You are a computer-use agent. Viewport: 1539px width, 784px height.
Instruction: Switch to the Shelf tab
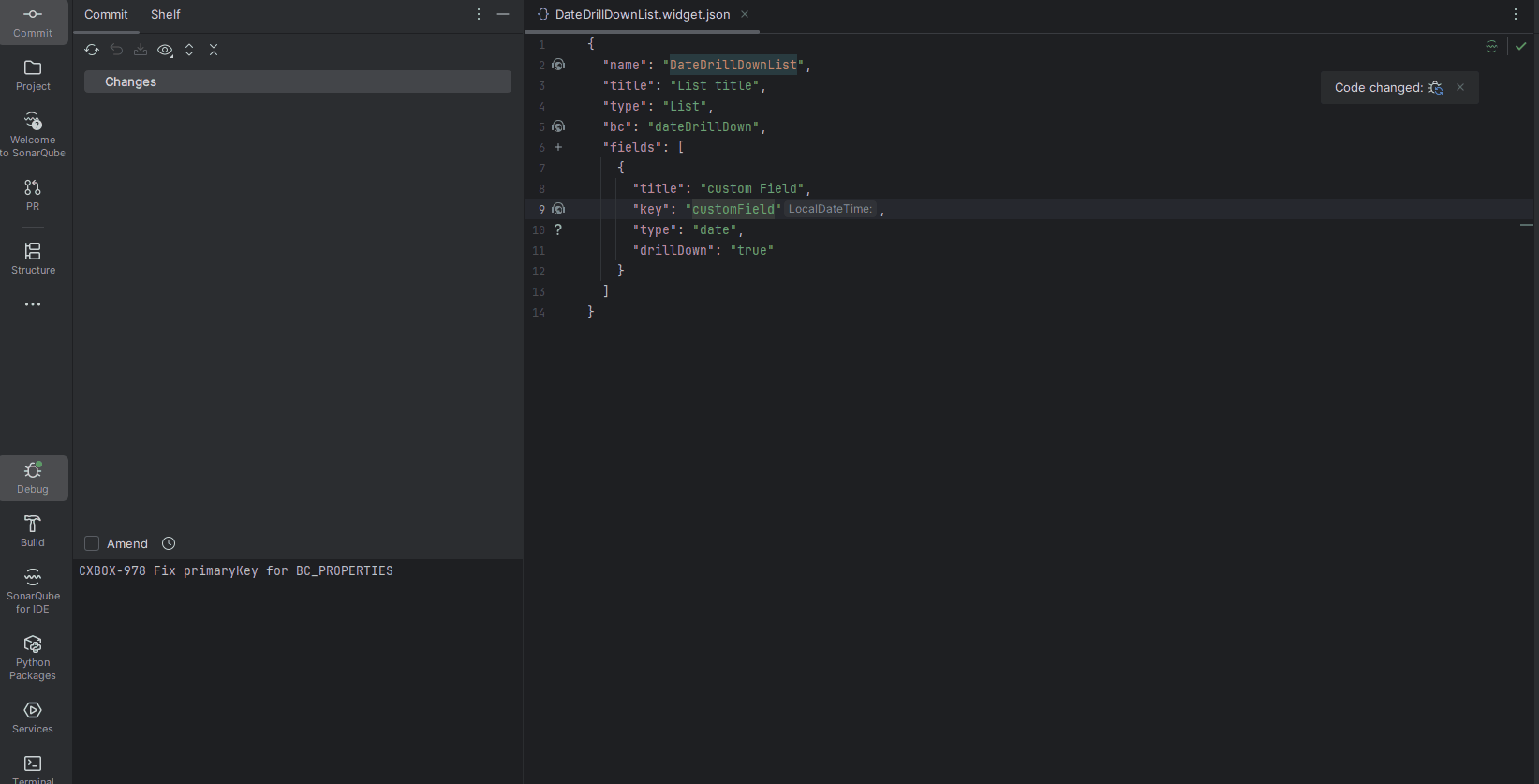(166, 14)
